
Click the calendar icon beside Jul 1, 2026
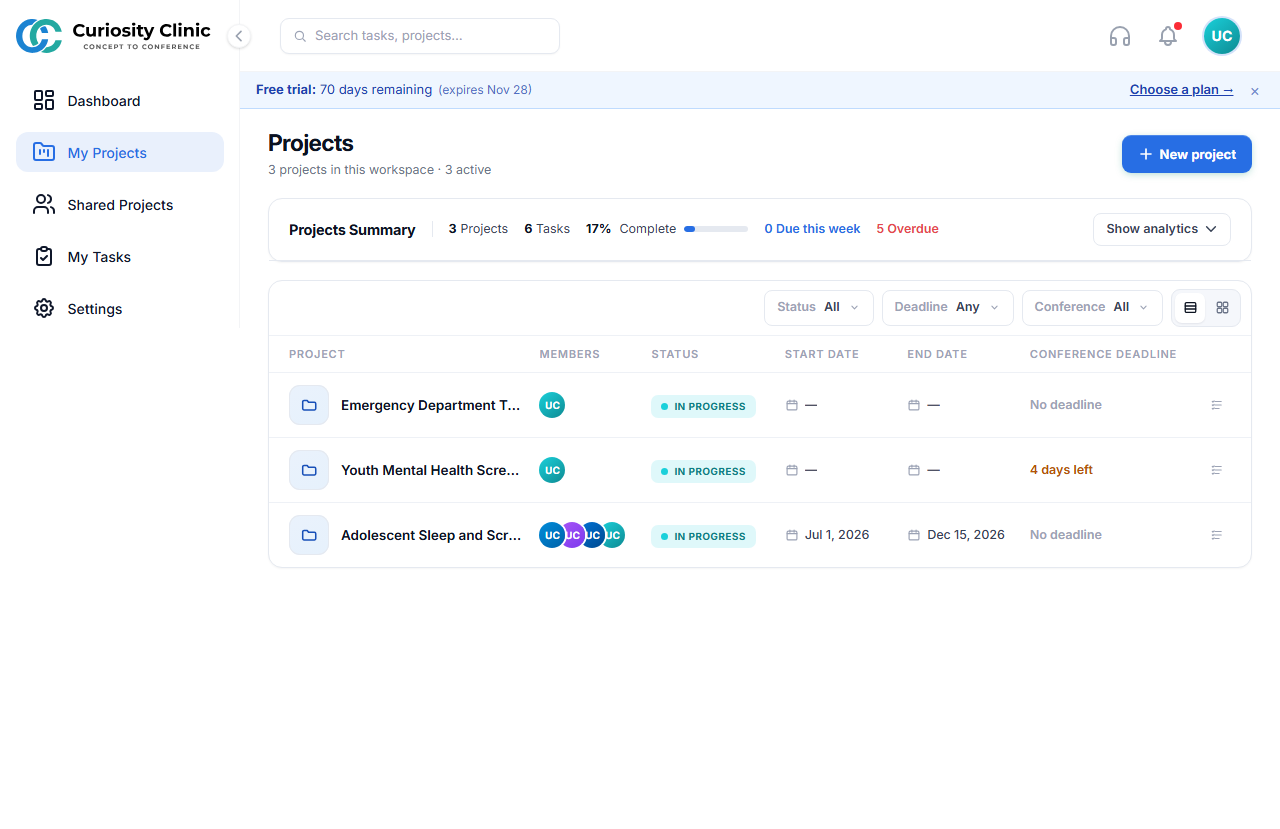coord(792,535)
